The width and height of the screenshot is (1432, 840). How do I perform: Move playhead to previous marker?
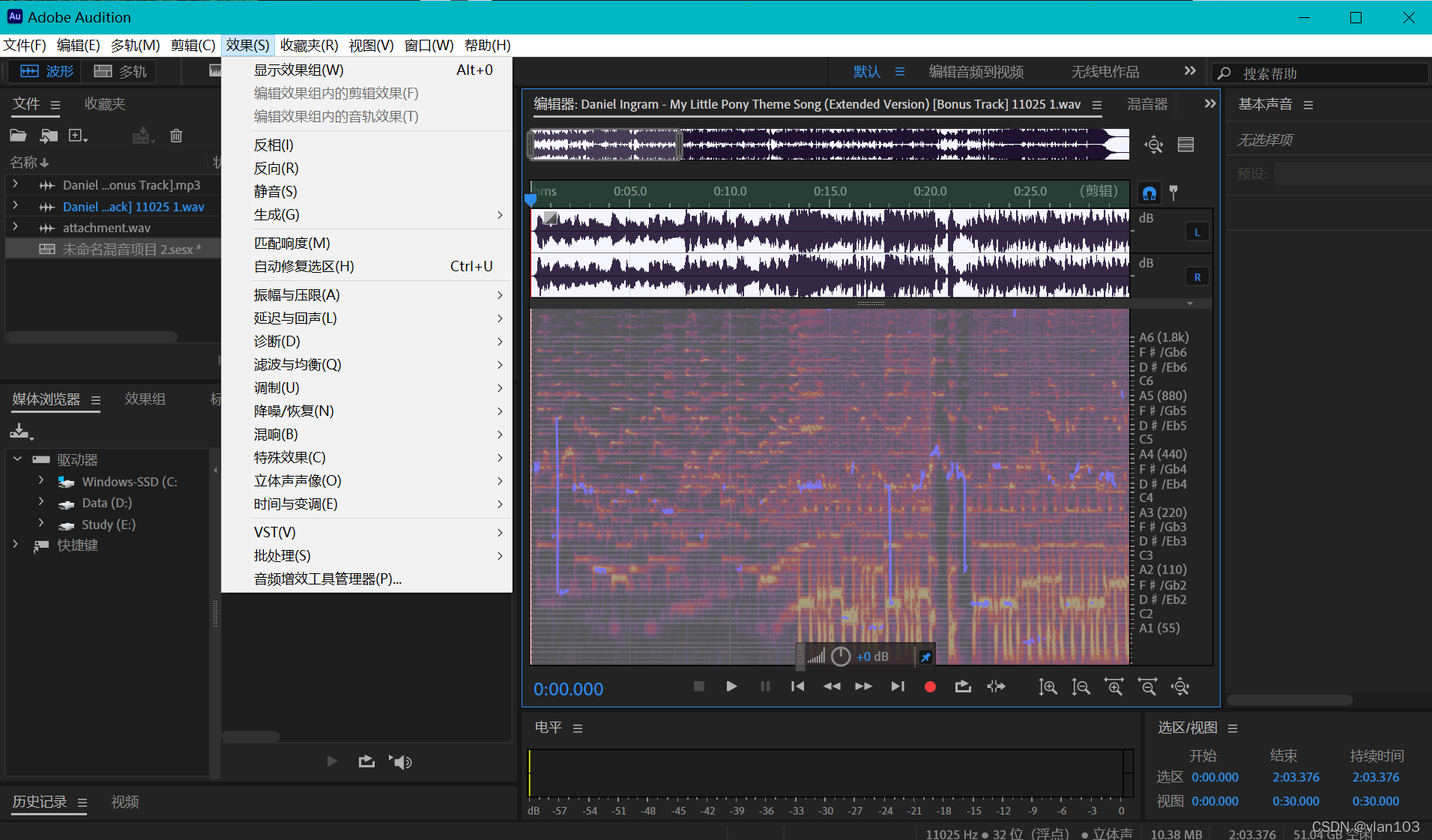pyautogui.click(x=797, y=686)
